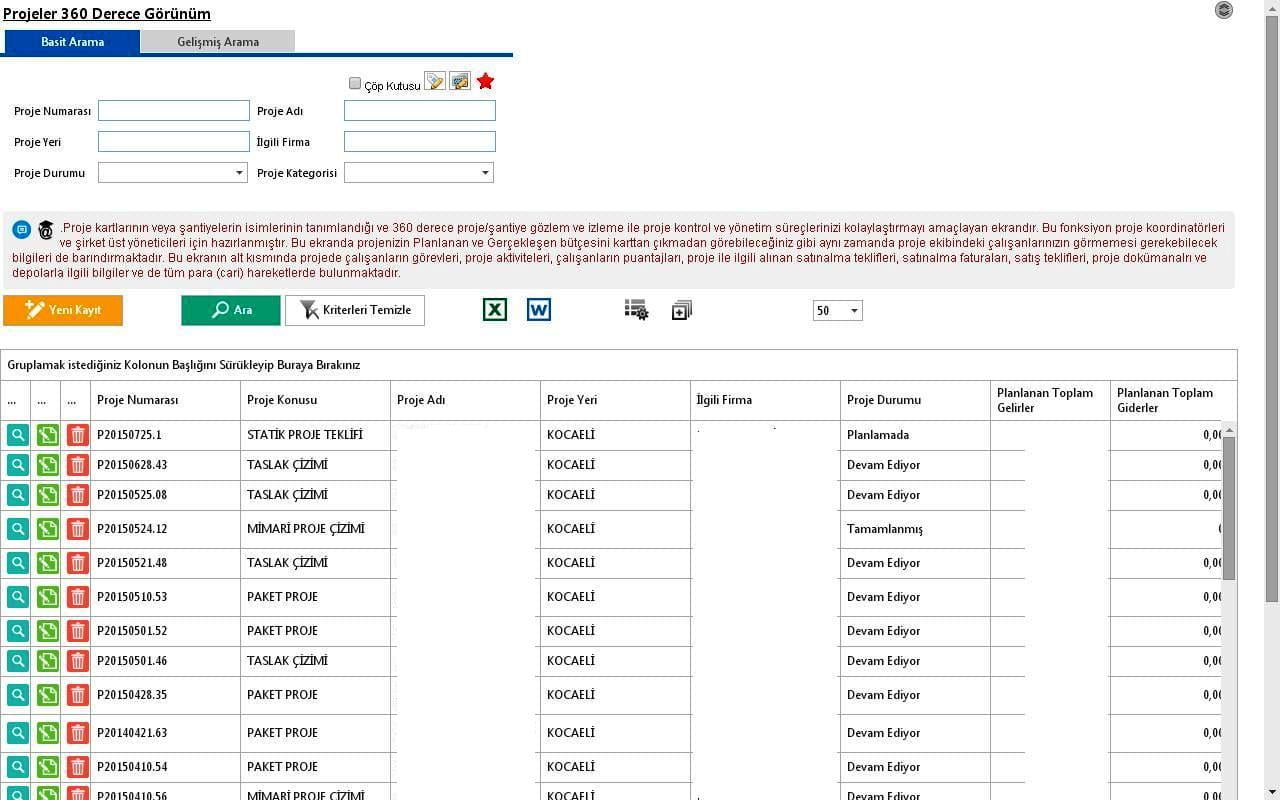Click the Kriterleri Temizle button
The height and width of the screenshot is (800, 1280).
click(x=355, y=310)
